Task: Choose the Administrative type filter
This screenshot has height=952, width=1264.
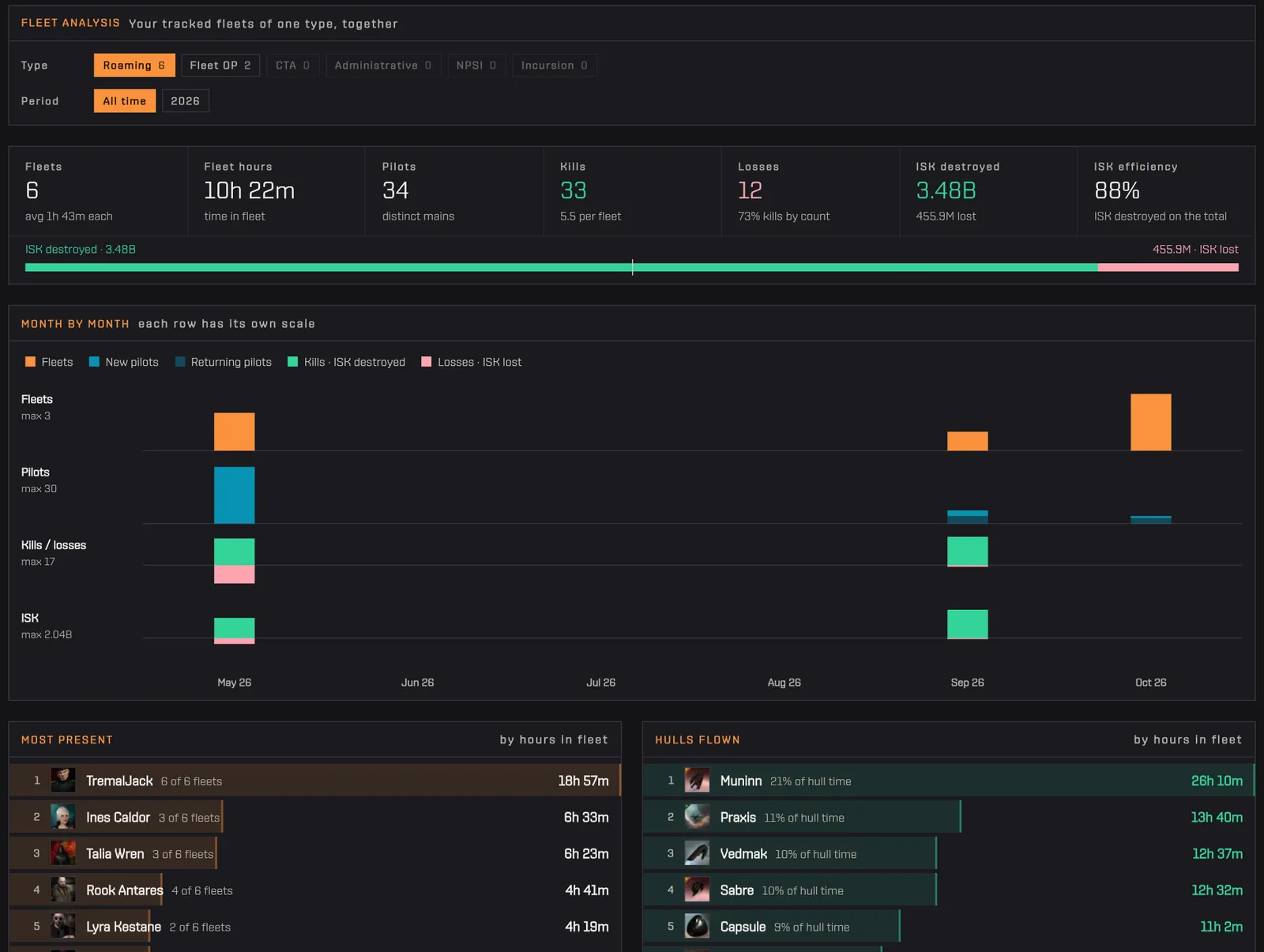Action: pyautogui.click(x=383, y=66)
